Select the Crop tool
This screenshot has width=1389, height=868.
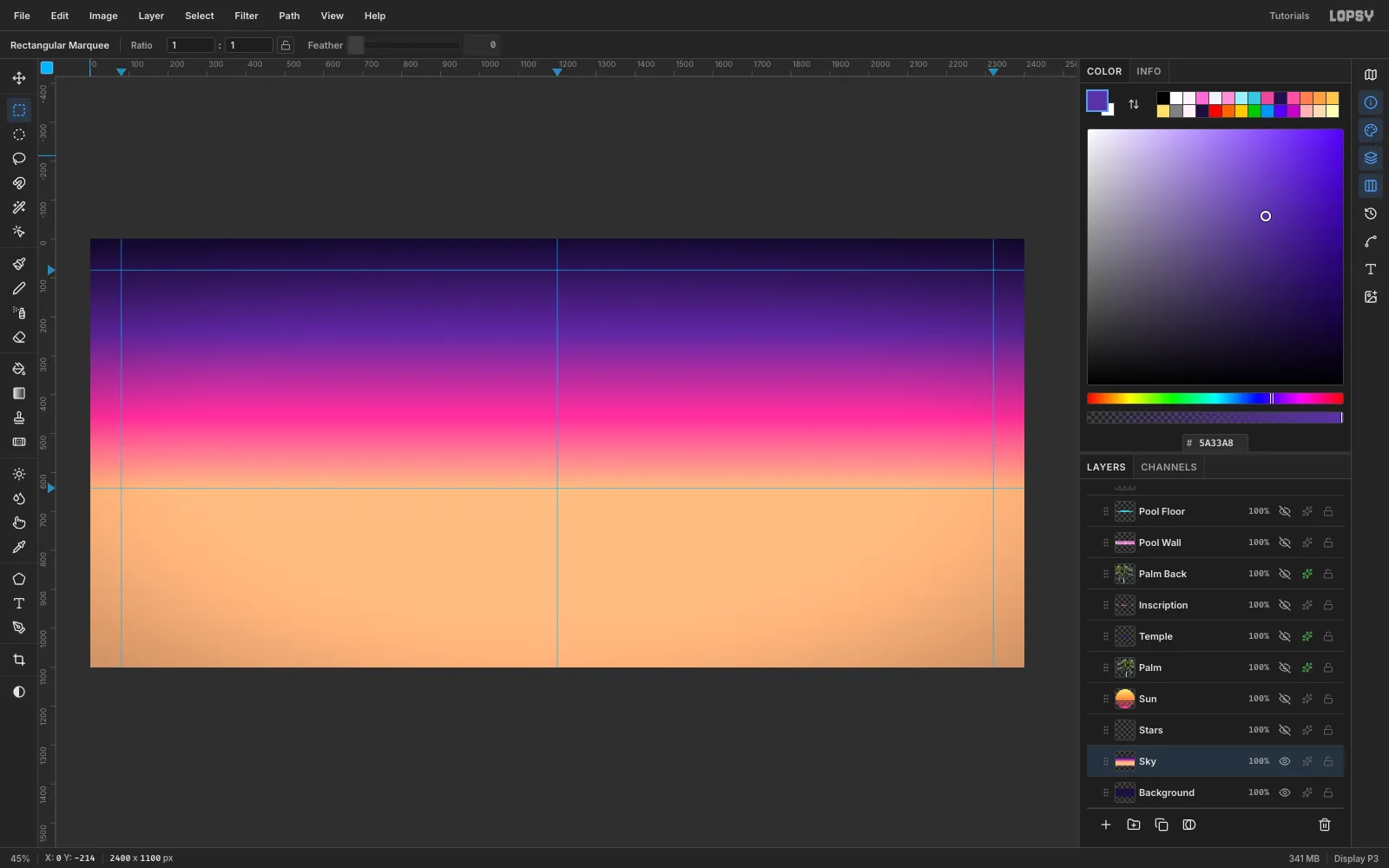pos(19,660)
